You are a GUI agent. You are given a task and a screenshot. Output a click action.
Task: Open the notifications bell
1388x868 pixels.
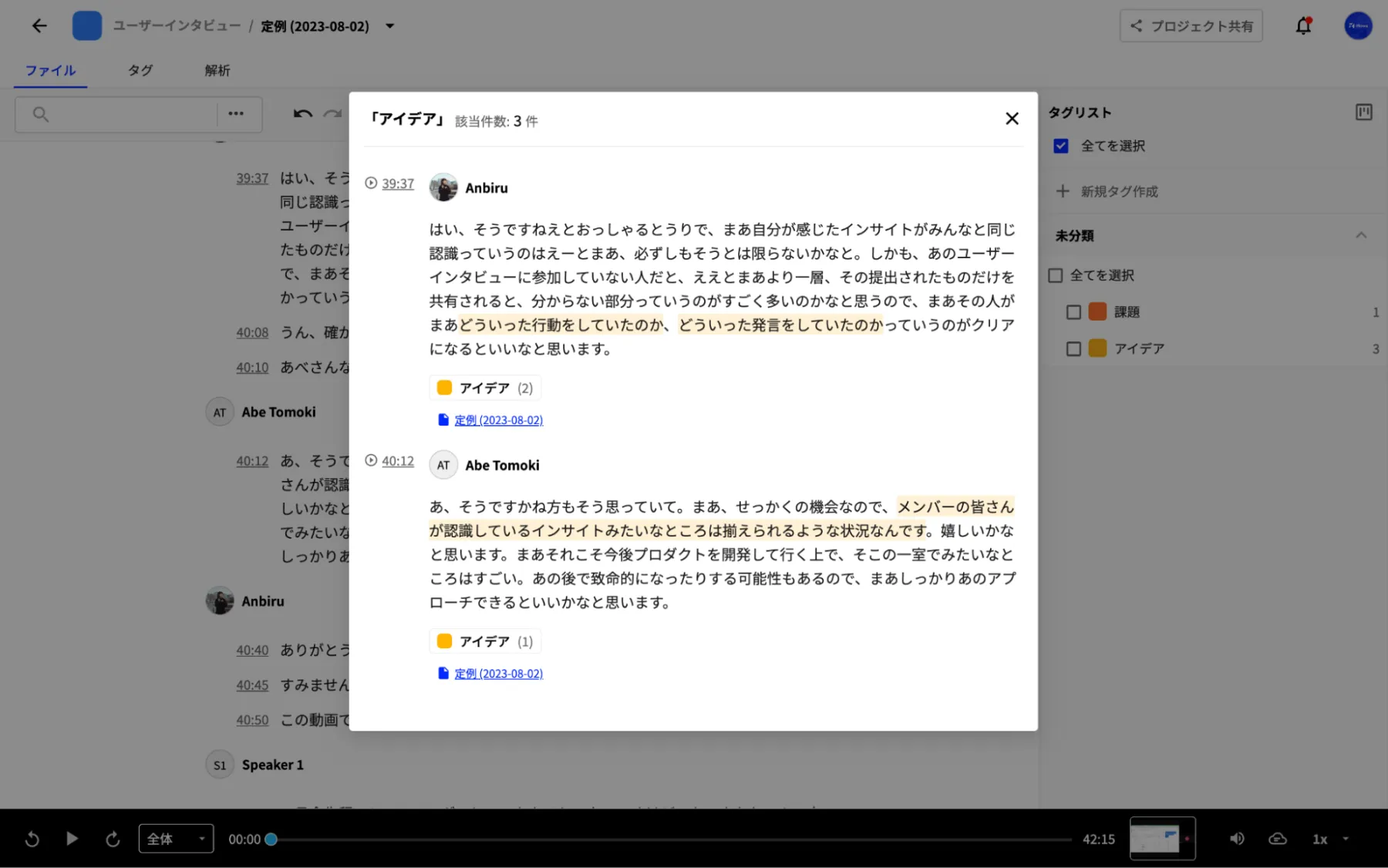[1303, 26]
